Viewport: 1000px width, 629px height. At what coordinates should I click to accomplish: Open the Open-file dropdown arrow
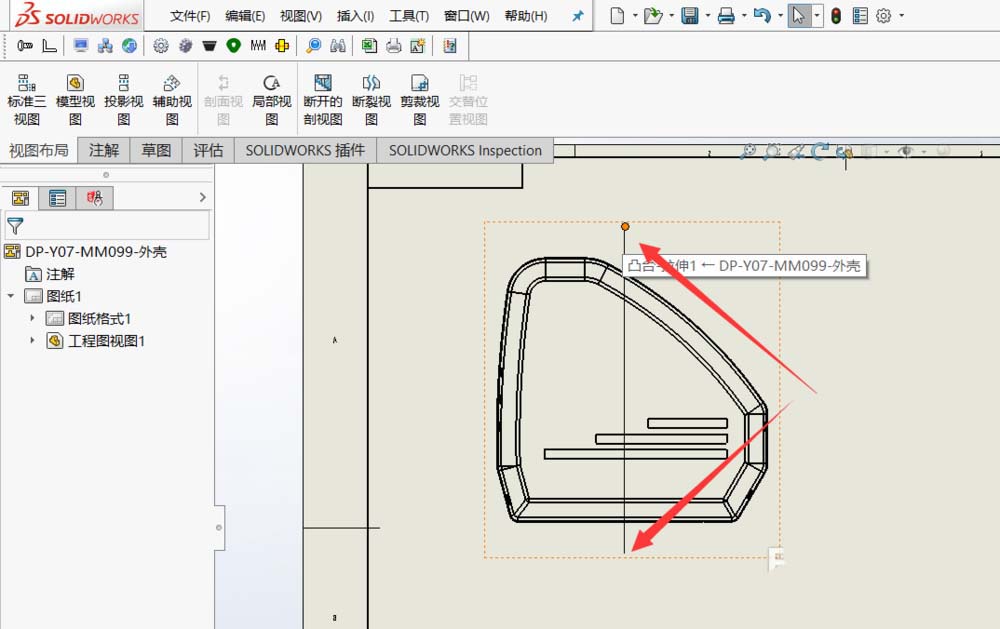click(672, 15)
